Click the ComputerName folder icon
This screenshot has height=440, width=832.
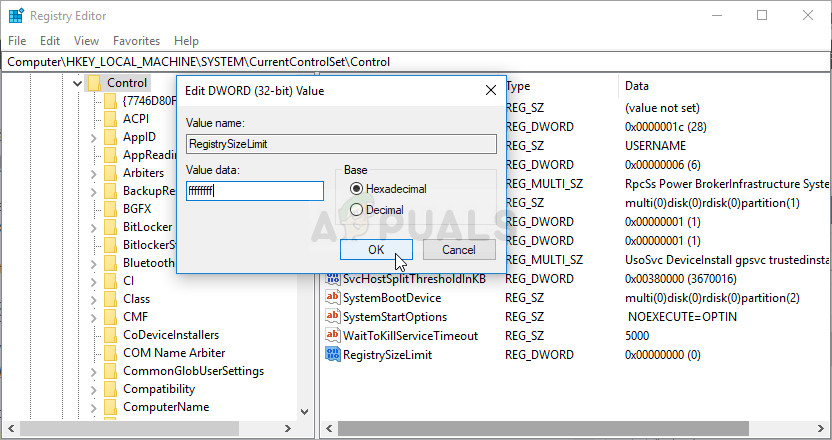pyautogui.click(x=110, y=408)
